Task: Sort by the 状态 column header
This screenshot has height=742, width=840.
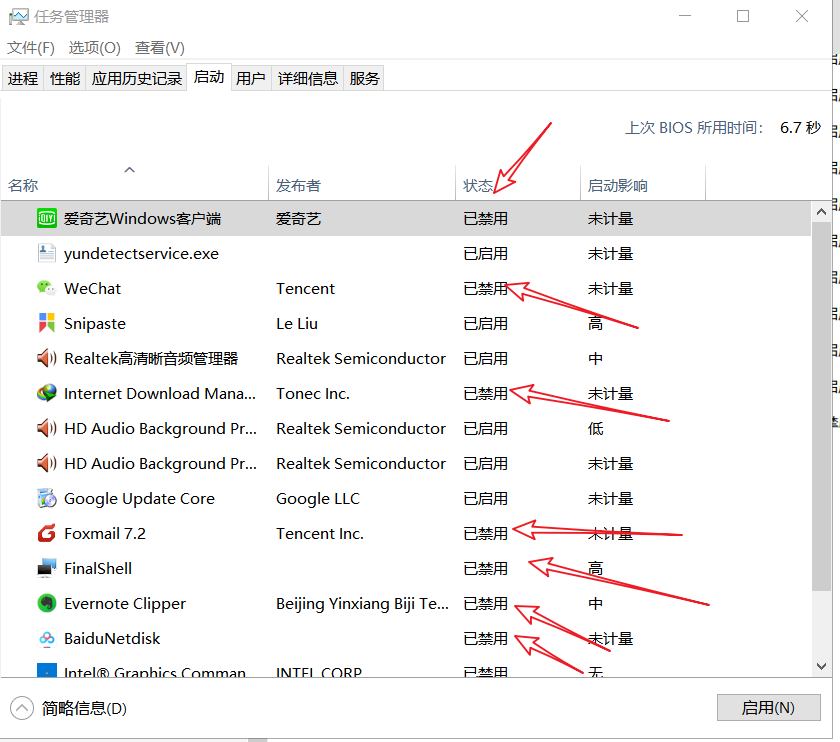Action: point(518,185)
